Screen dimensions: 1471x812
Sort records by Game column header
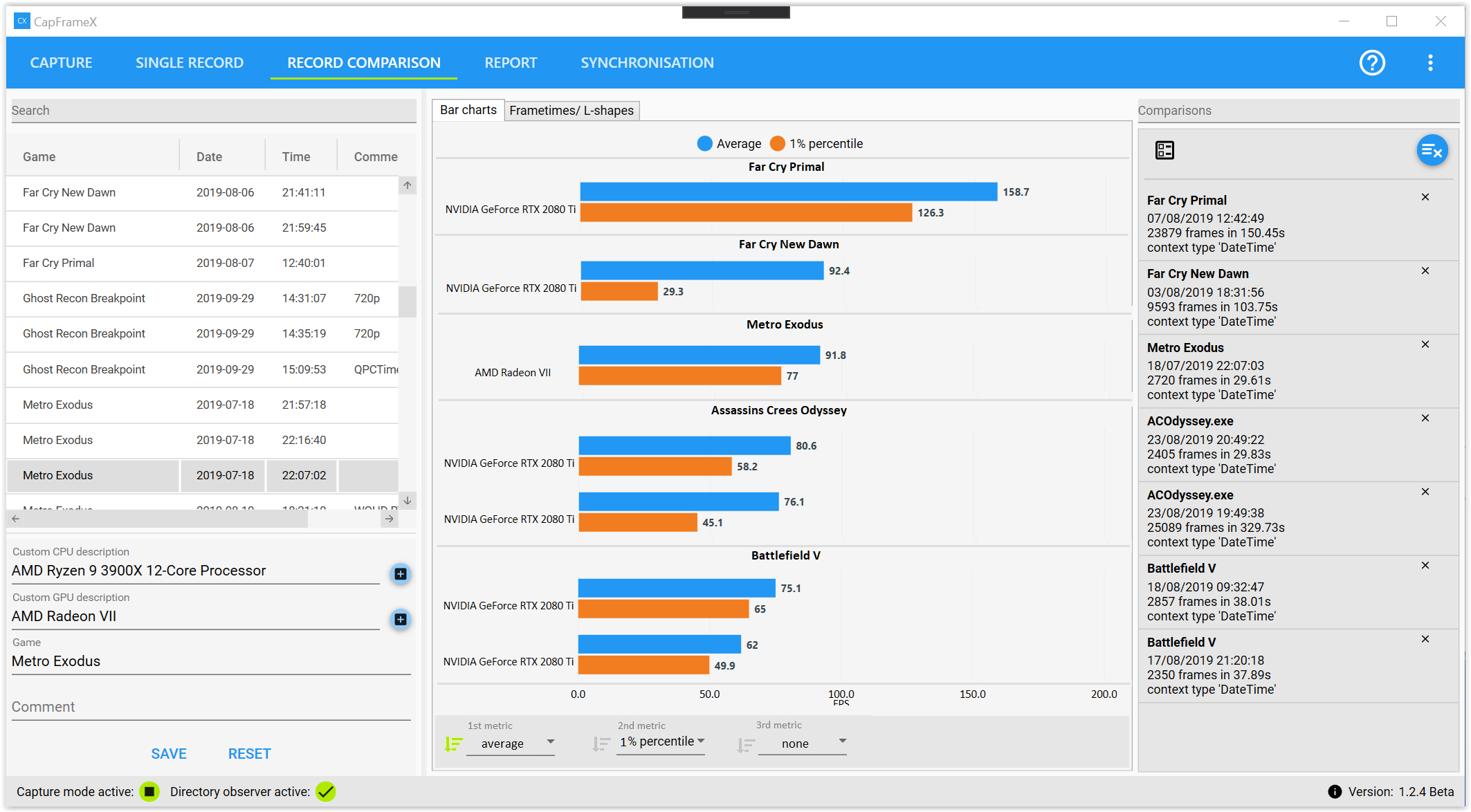point(93,157)
